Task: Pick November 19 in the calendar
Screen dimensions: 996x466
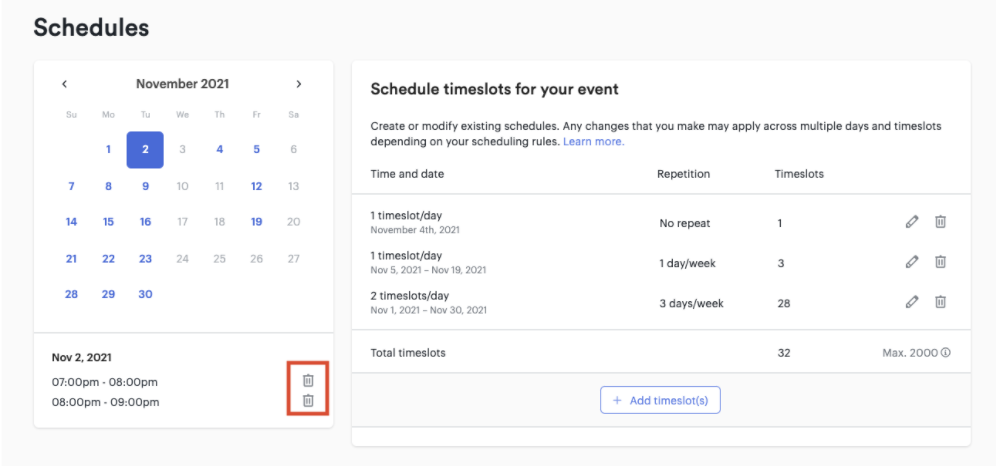Action: coord(257,222)
